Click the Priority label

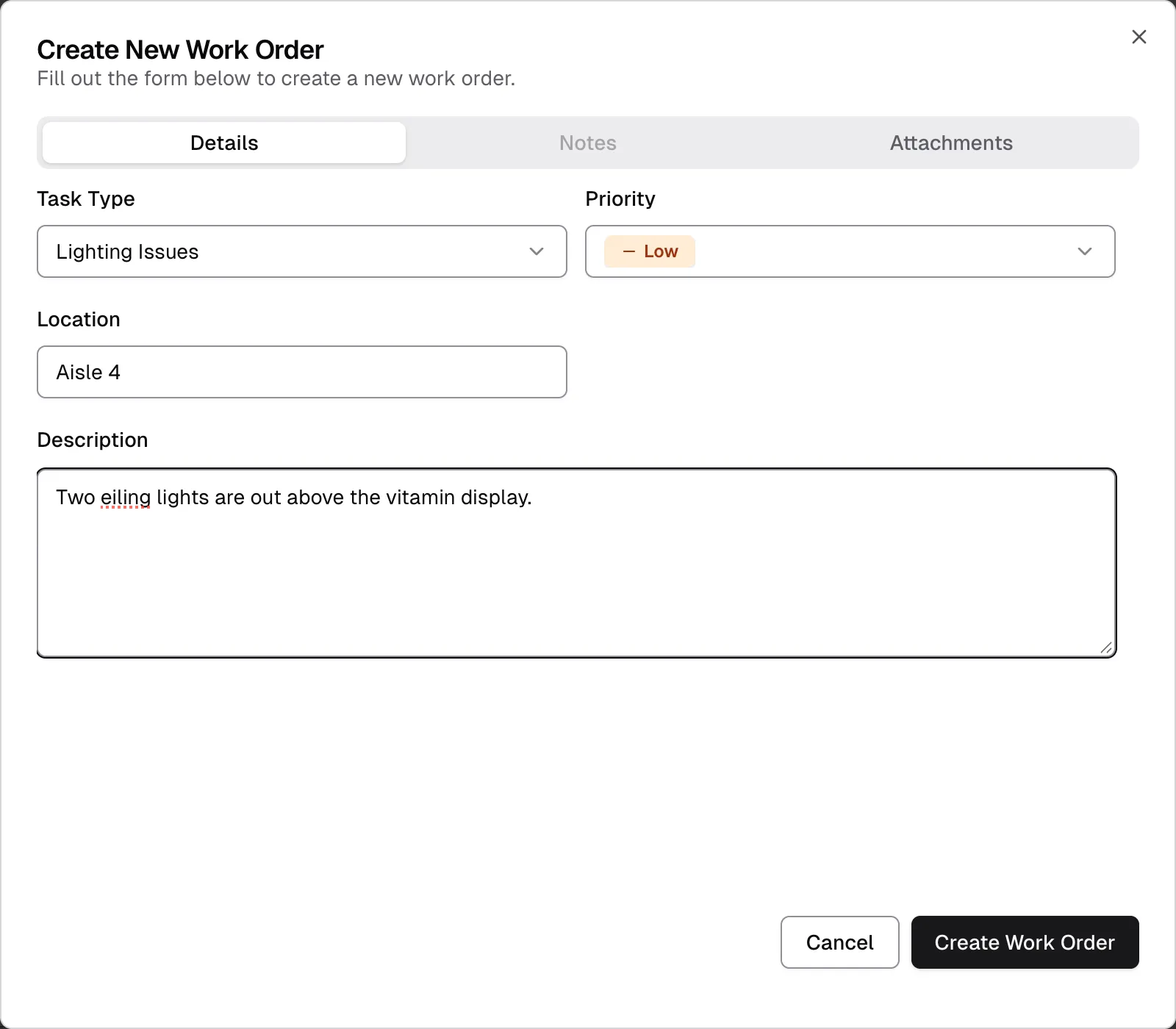point(620,199)
